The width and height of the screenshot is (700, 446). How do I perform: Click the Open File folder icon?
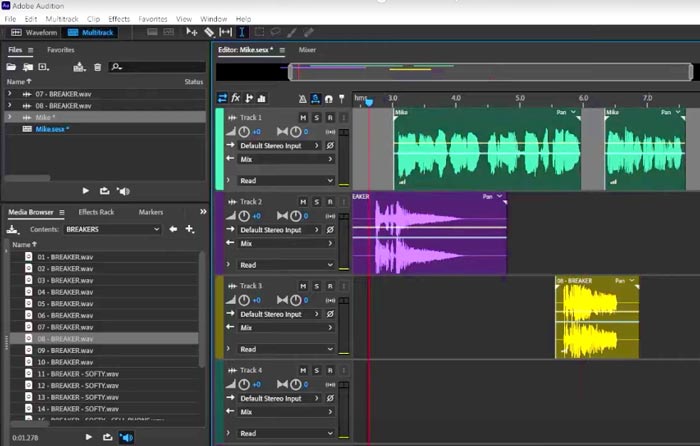[x=11, y=67]
